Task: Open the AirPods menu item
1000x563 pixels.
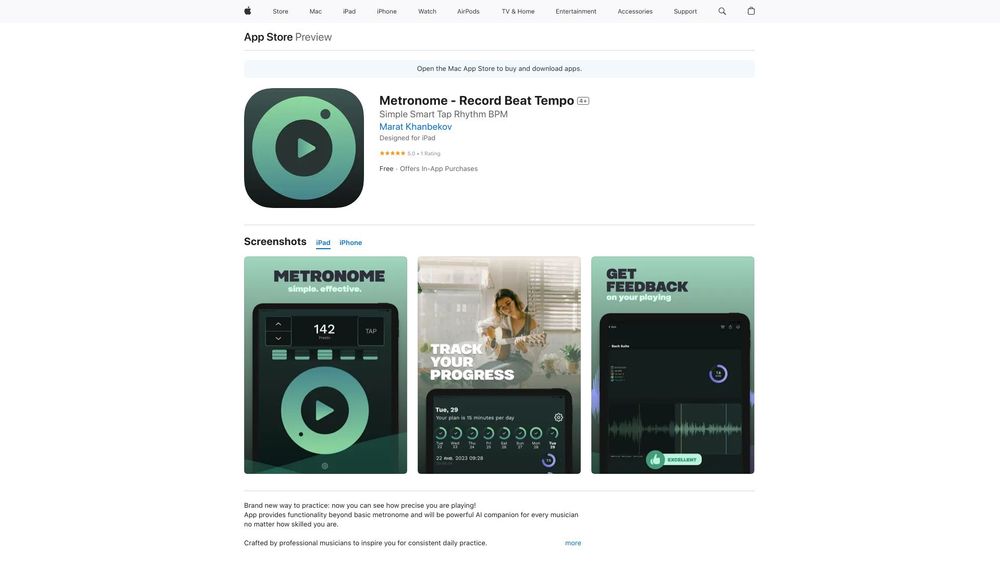Action: [468, 11]
